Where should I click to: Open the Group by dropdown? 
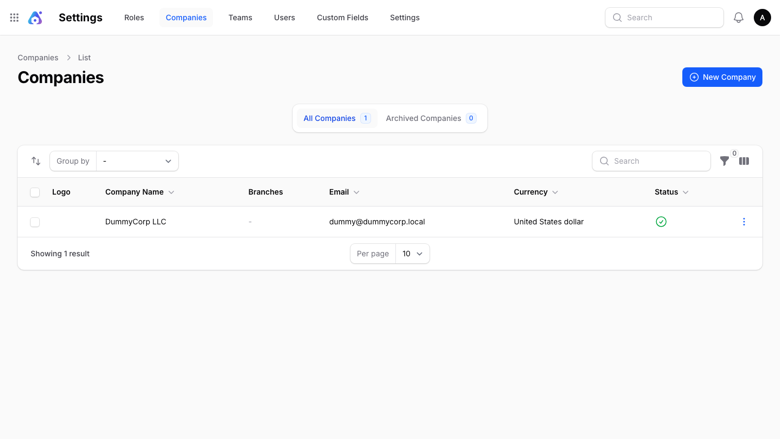(137, 161)
